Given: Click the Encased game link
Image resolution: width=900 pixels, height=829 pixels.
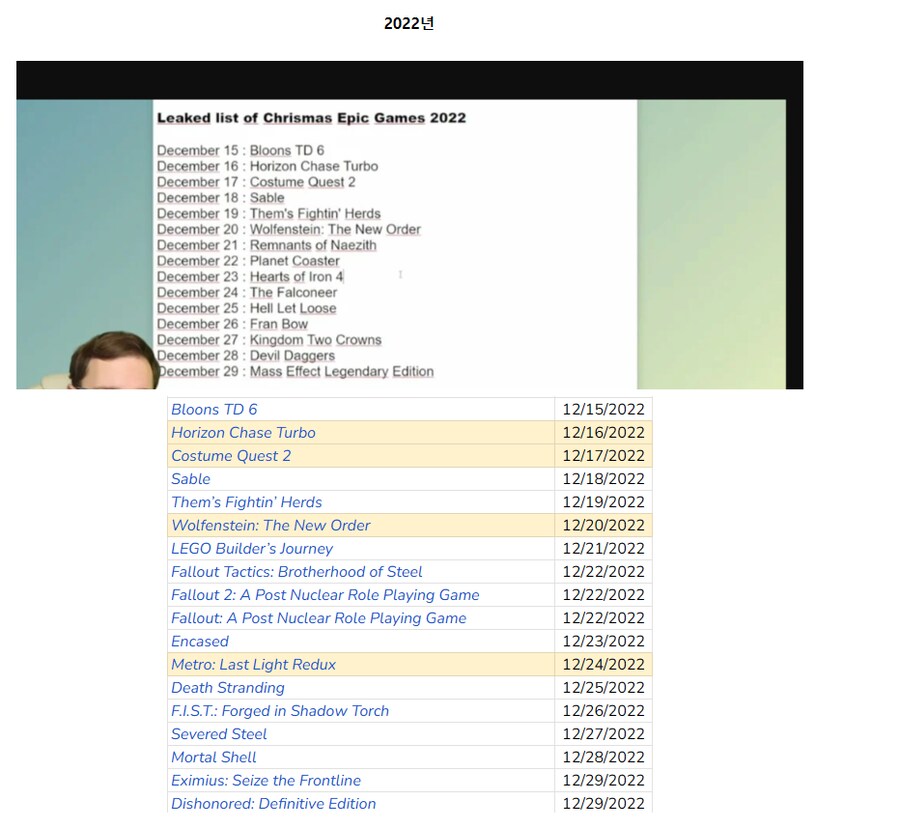Looking at the screenshot, I should [x=200, y=641].
